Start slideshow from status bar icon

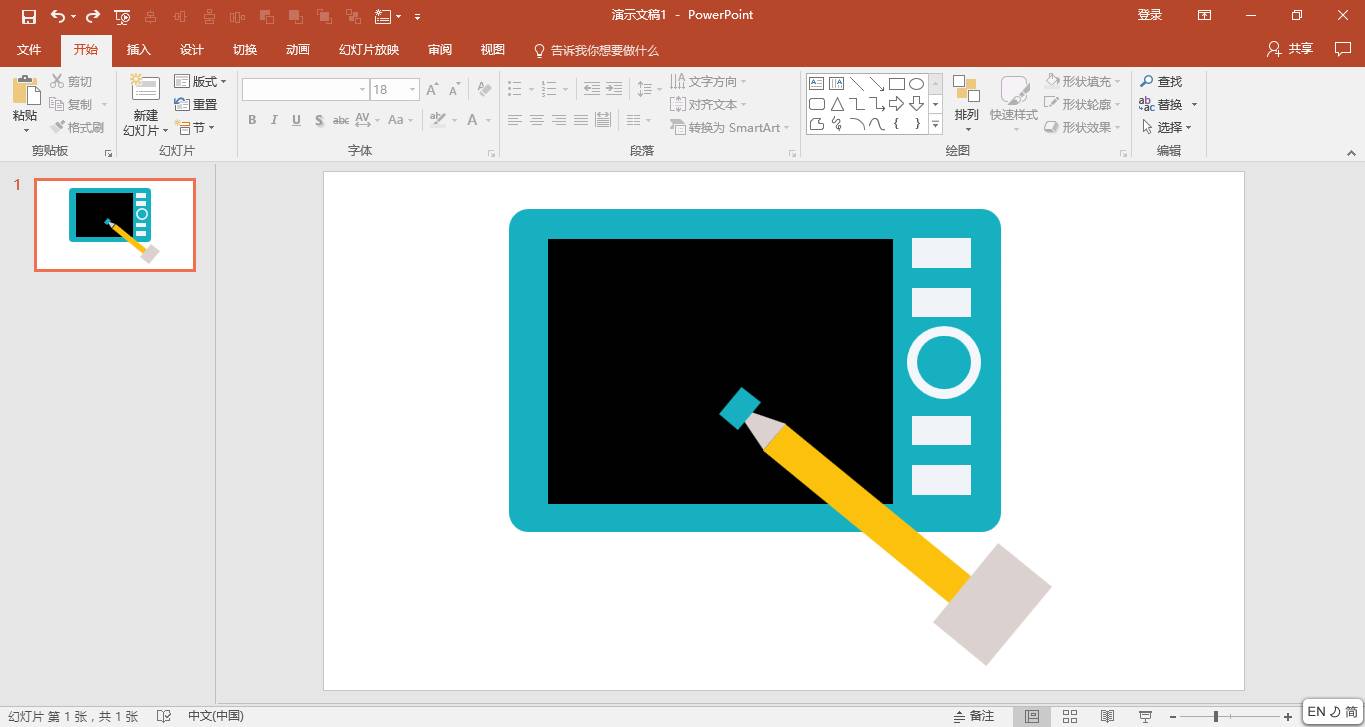click(1145, 716)
